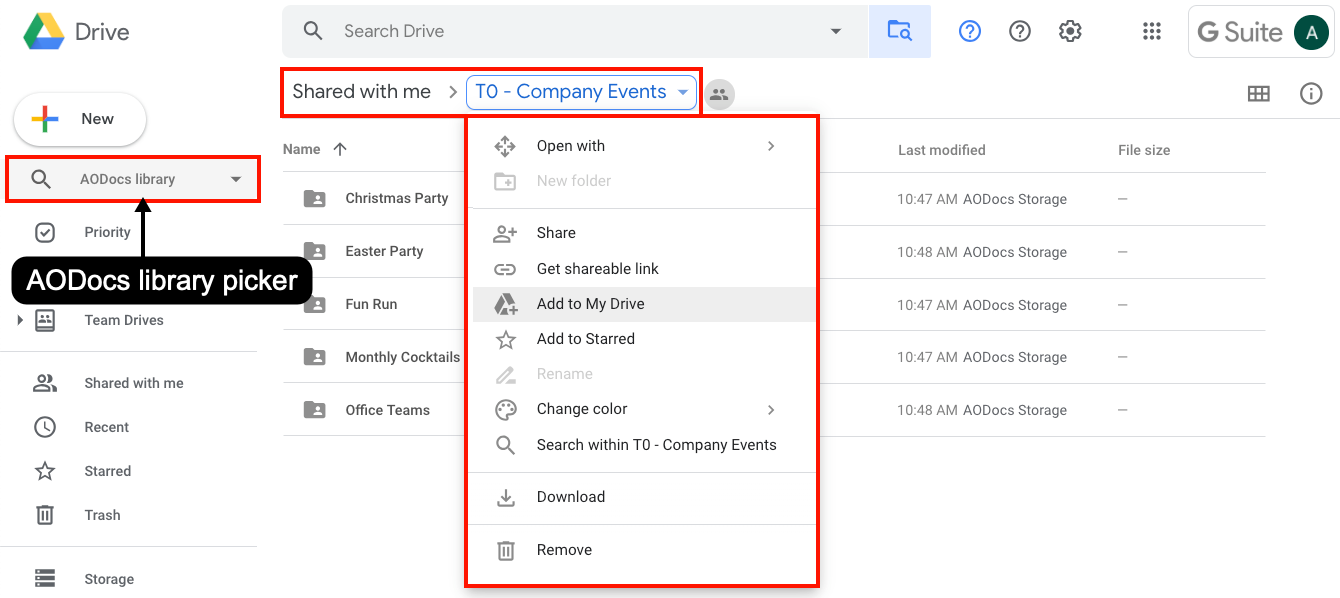Image resolution: width=1340 pixels, height=598 pixels.
Task: Open Recent in the sidebar
Action: pyautogui.click(x=107, y=427)
